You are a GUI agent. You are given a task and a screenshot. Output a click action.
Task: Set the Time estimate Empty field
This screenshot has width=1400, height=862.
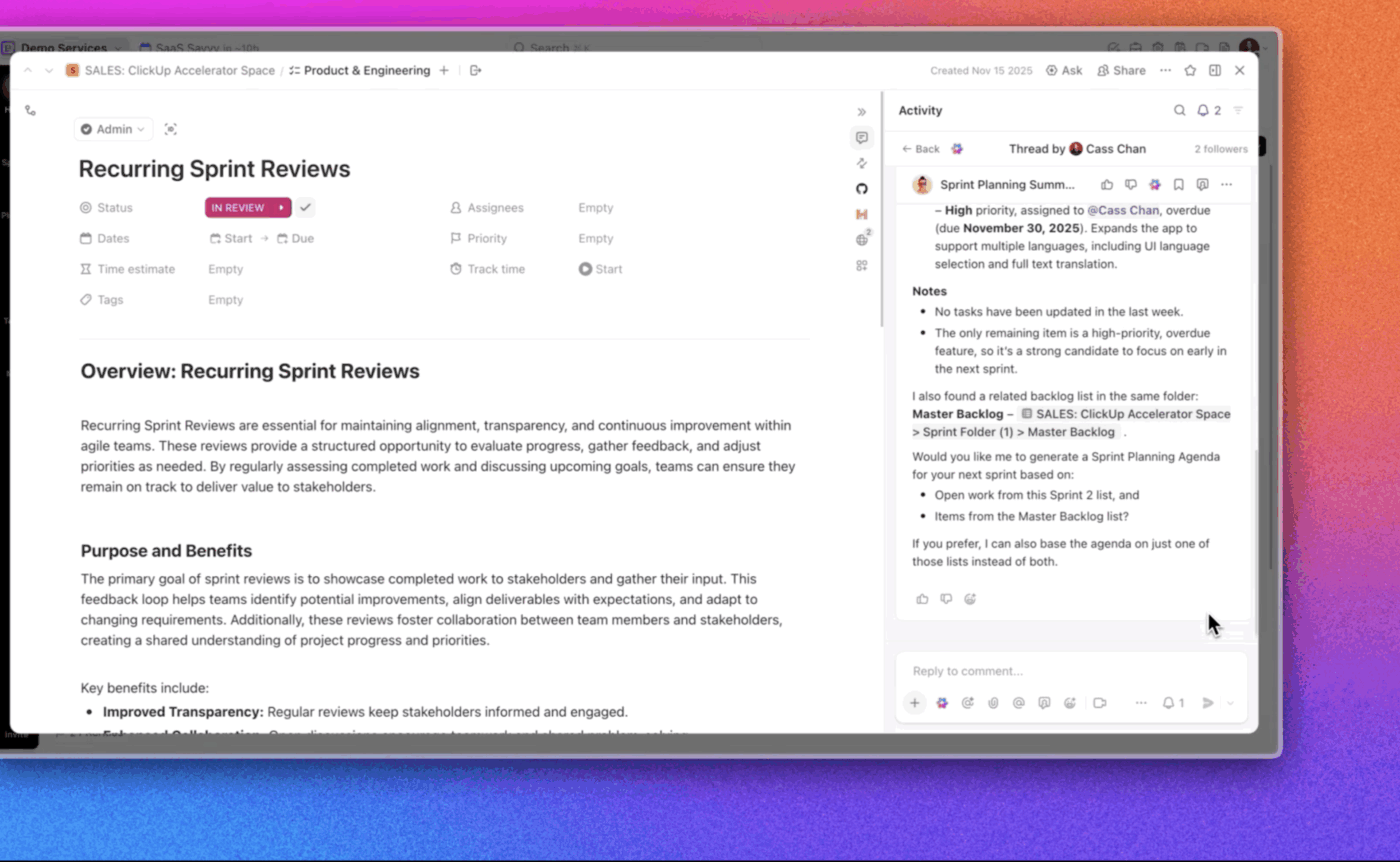(226, 269)
